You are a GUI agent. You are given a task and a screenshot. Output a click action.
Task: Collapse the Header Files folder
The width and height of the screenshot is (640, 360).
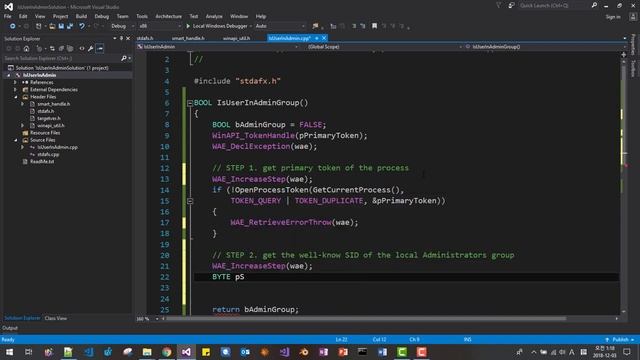pyautogui.click(x=16, y=97)
